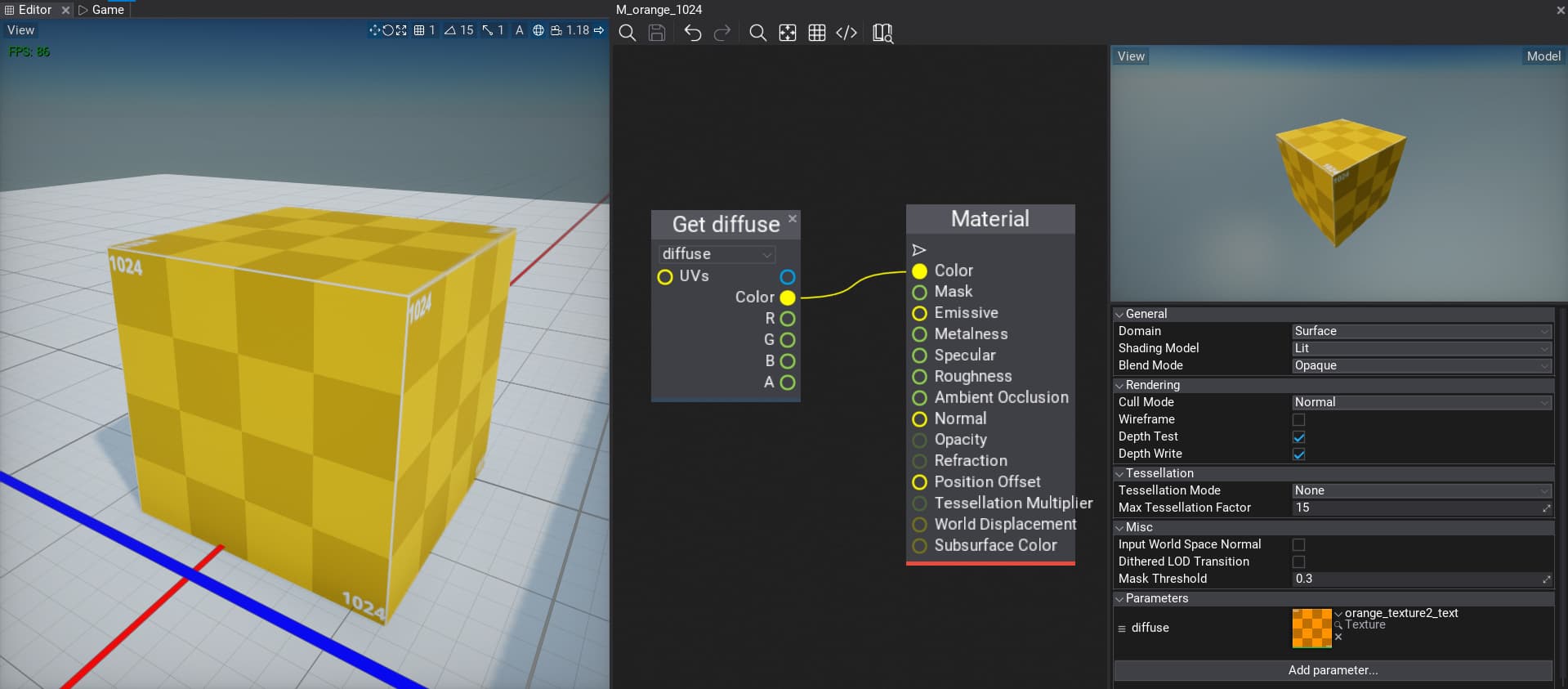This screenshot has height=689, width=1568.
Task: Toggle world transform space globe icon
Action: point(538,30)
